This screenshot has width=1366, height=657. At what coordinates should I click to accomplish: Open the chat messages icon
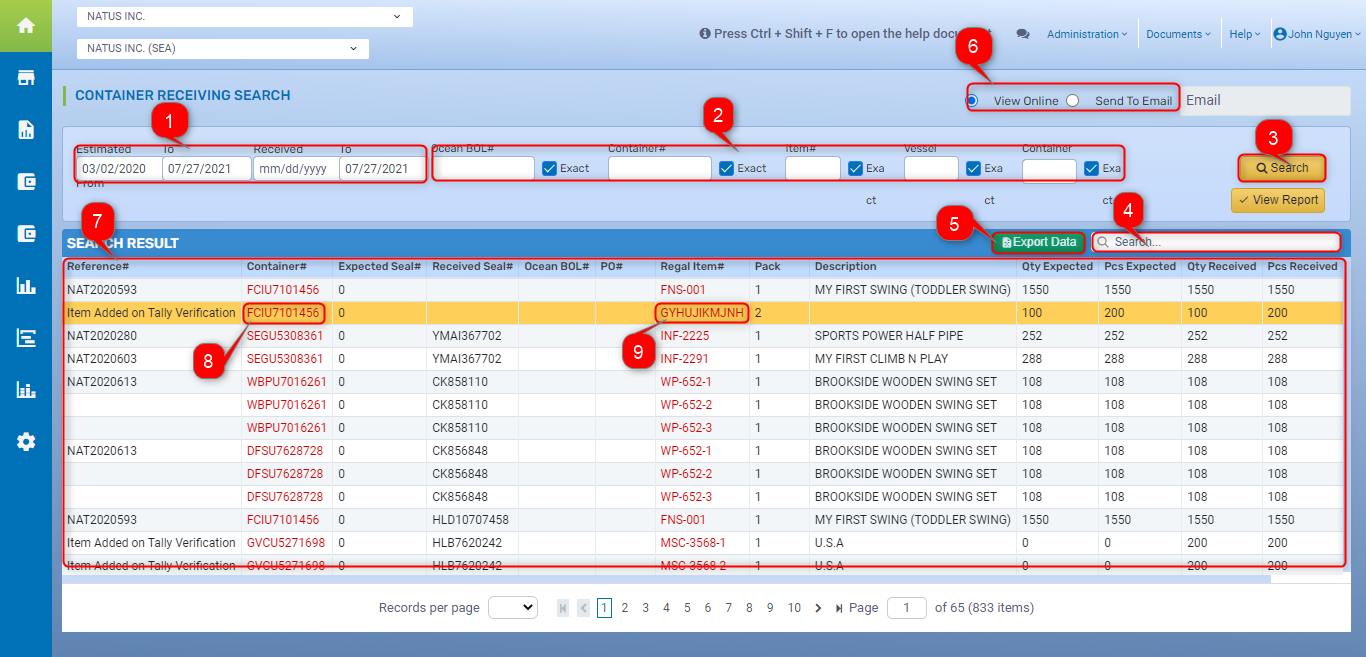(1023, 34)
